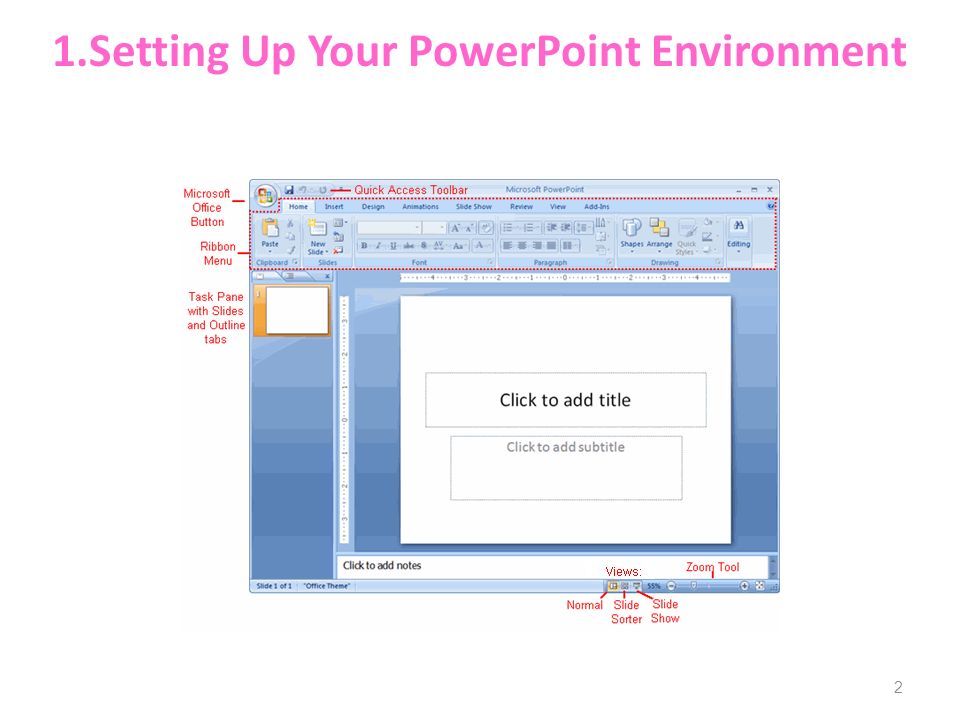960x720 pixels.
Task: Switch to Normal view in status bar
Action: 612,586
